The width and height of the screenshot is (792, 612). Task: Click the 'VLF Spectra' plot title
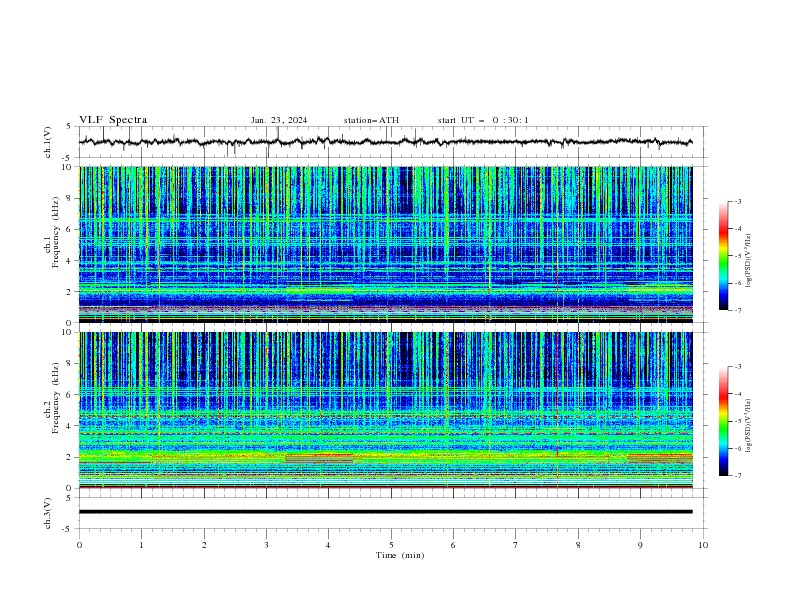(113, 120)
